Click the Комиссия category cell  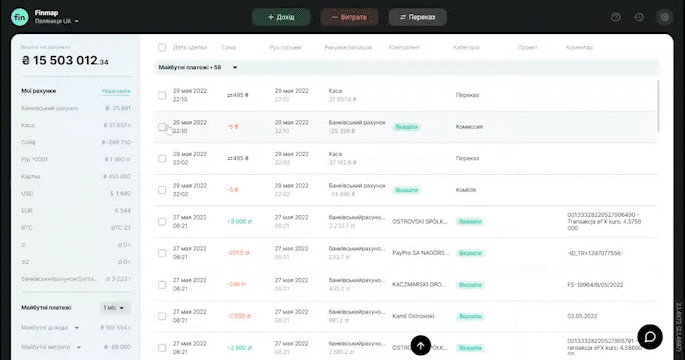coord(469,127)
